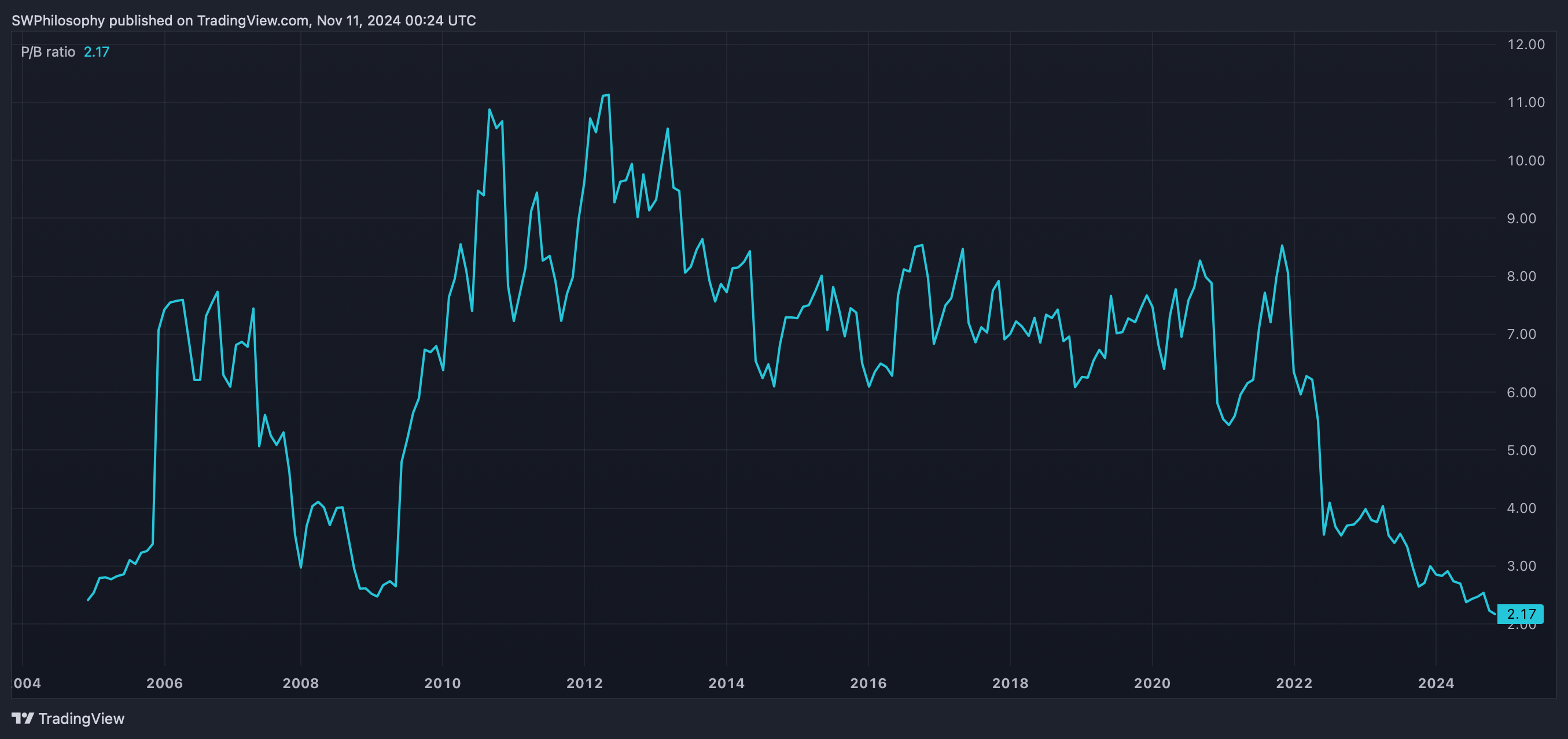Click the 2012 time axis label

click(x=584, y=683)
